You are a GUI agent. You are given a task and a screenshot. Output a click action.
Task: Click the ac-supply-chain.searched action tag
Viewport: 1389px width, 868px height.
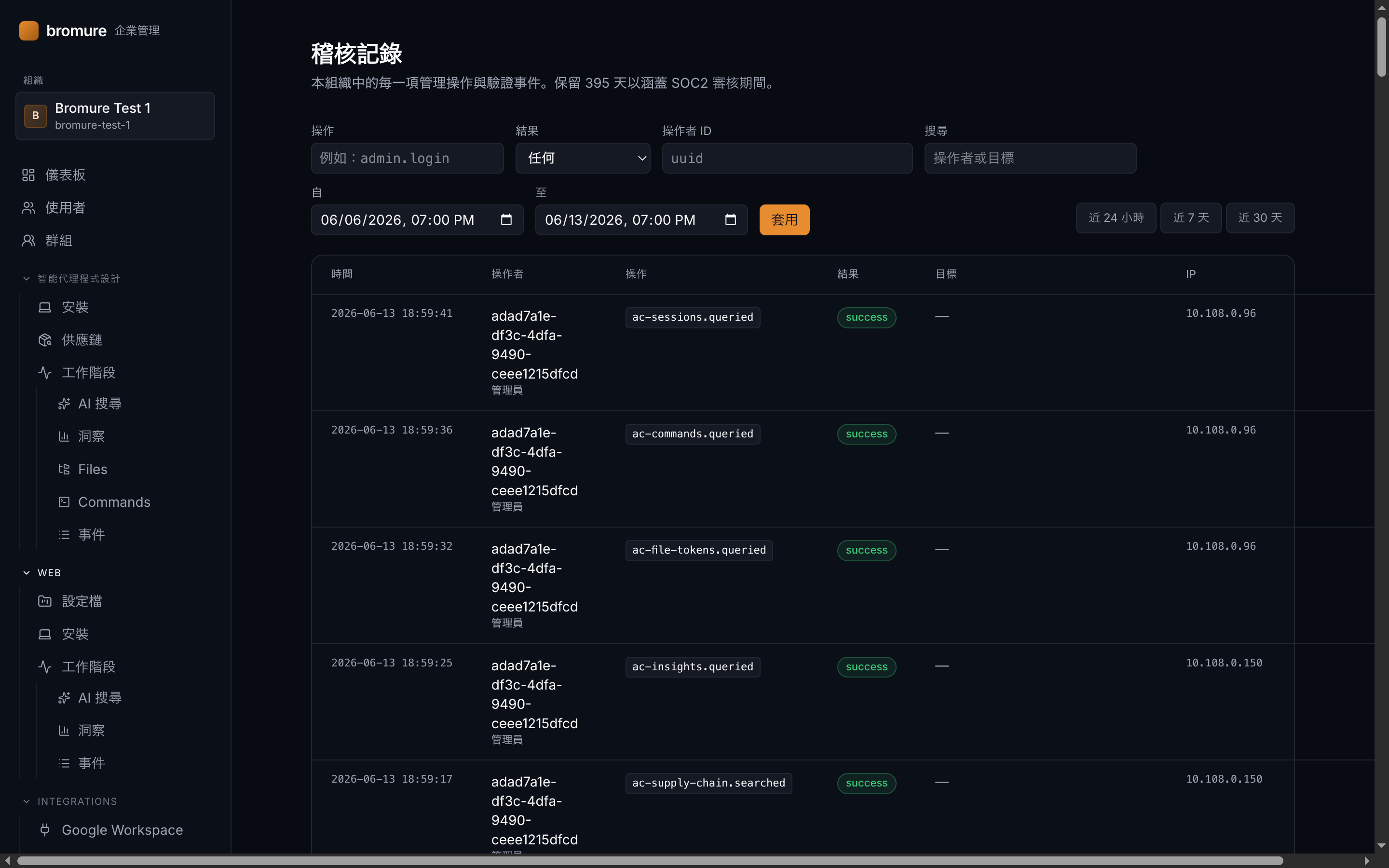point(709,784)
